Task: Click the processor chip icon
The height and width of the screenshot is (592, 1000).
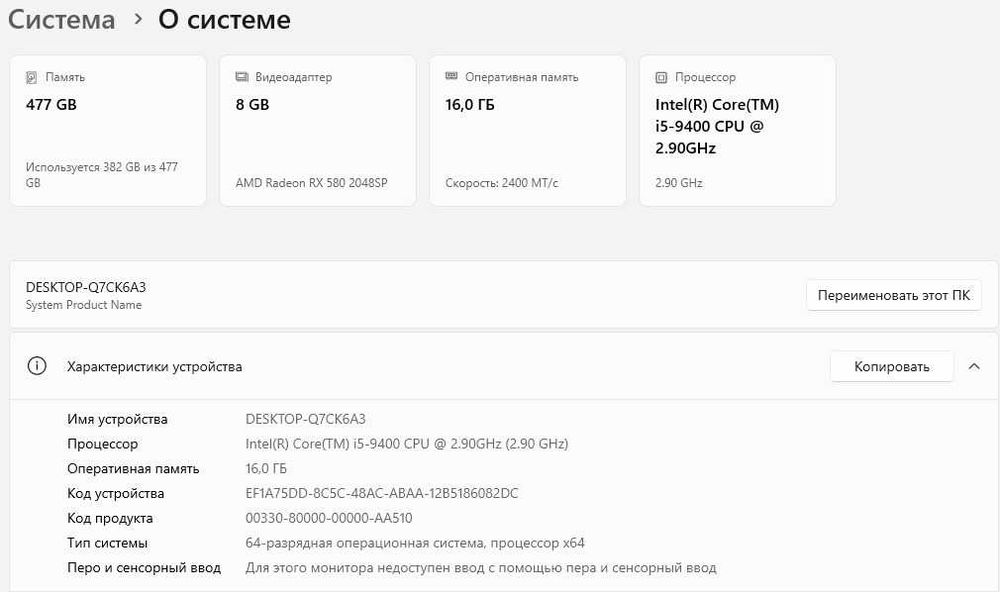Action: [x=661, y=77]
